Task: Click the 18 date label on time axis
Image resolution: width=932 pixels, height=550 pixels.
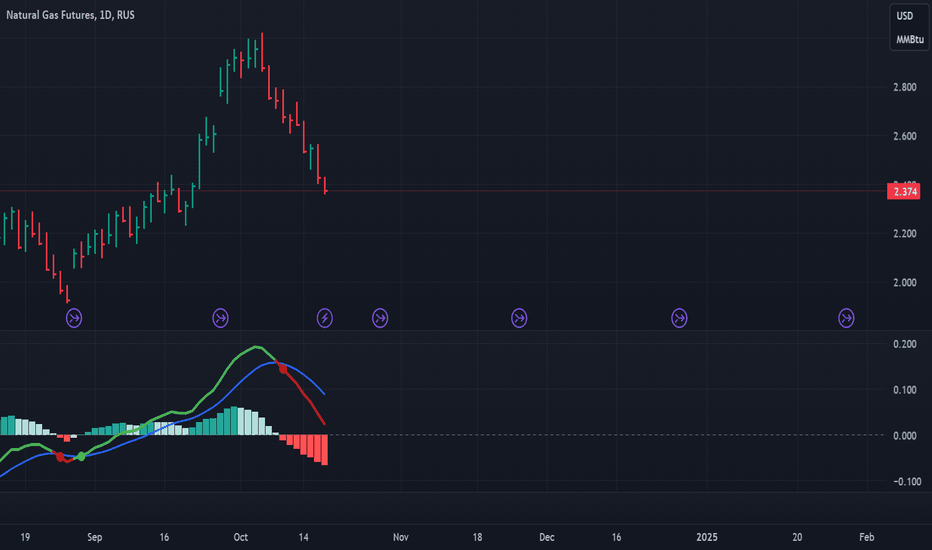Action: (477, 537)
